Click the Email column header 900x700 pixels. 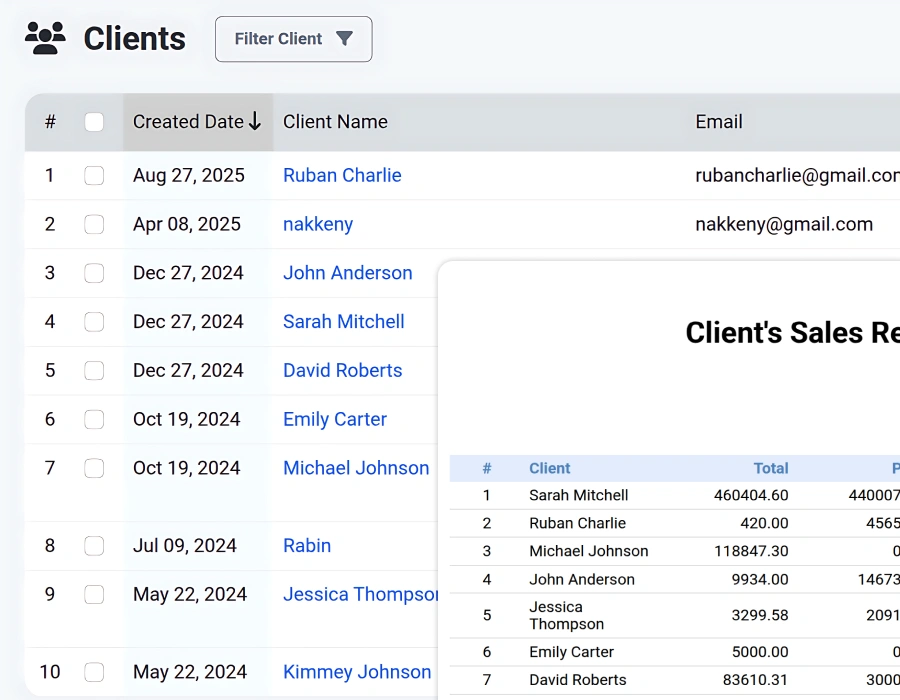[719, 122]
